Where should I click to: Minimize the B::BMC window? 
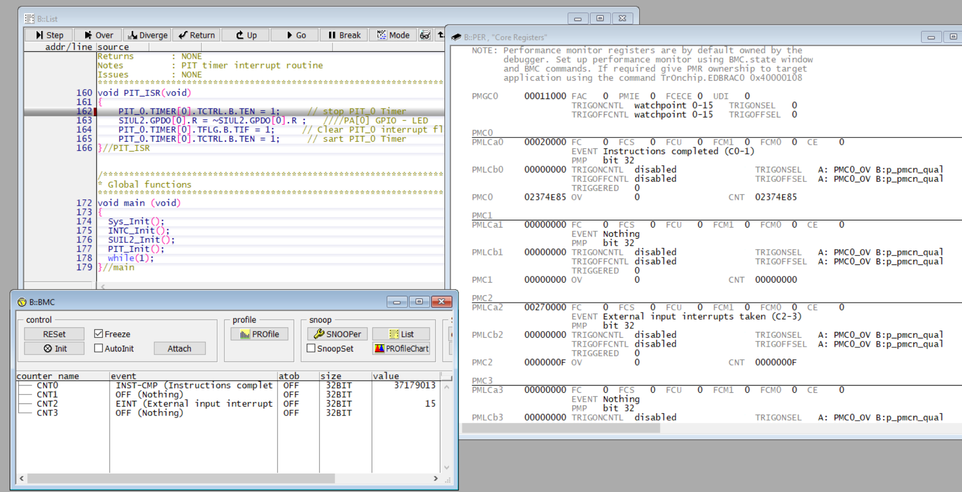point(398,302)
